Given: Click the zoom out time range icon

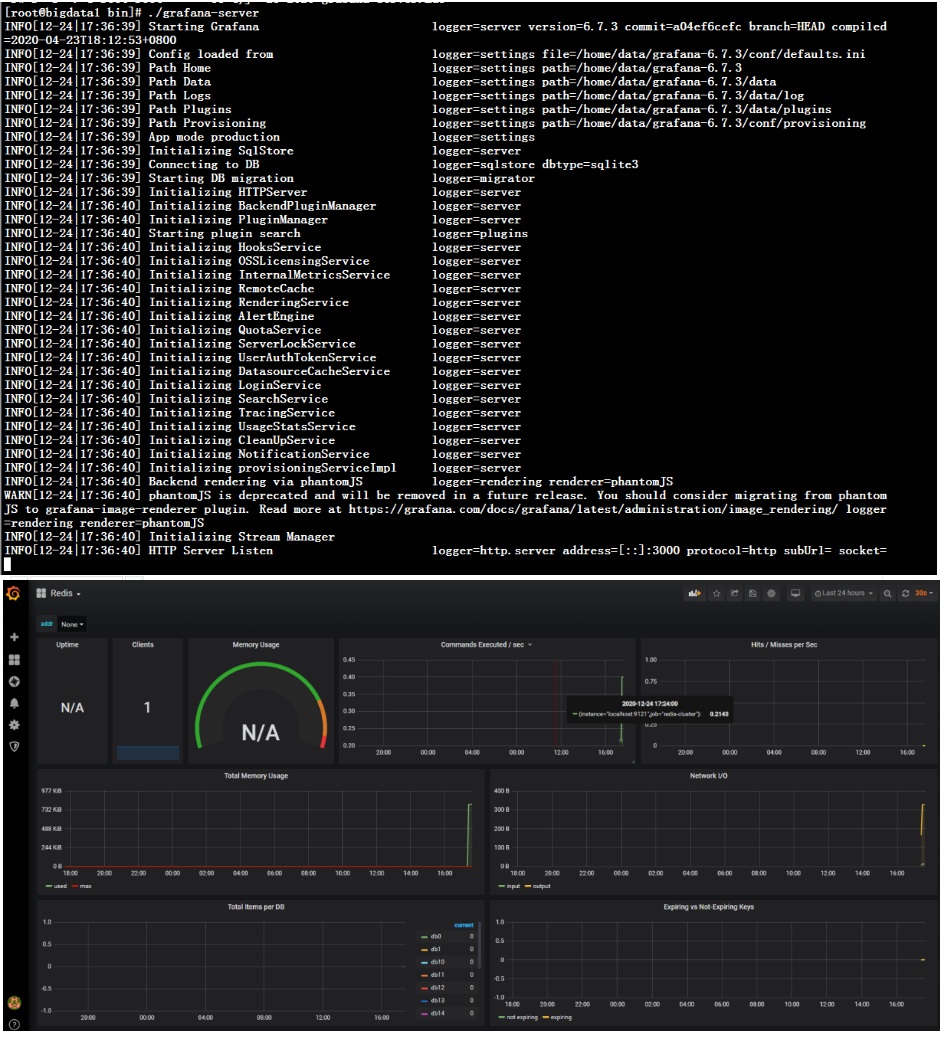Looking at the screenshot, I should coord(888,593).
